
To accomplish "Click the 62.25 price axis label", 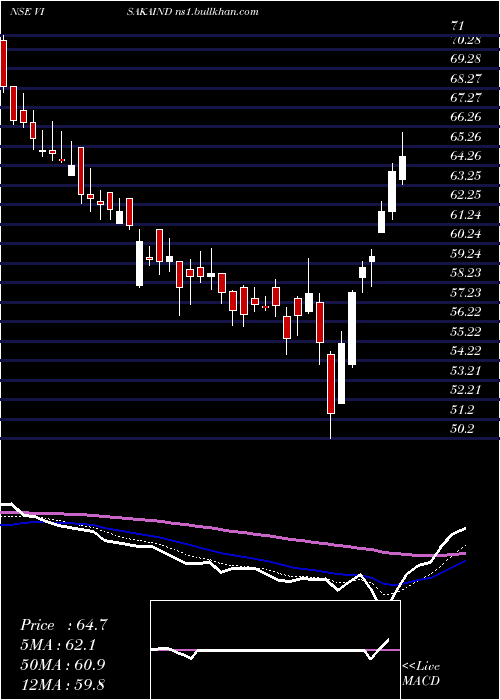I will click(x=466, y=195).
